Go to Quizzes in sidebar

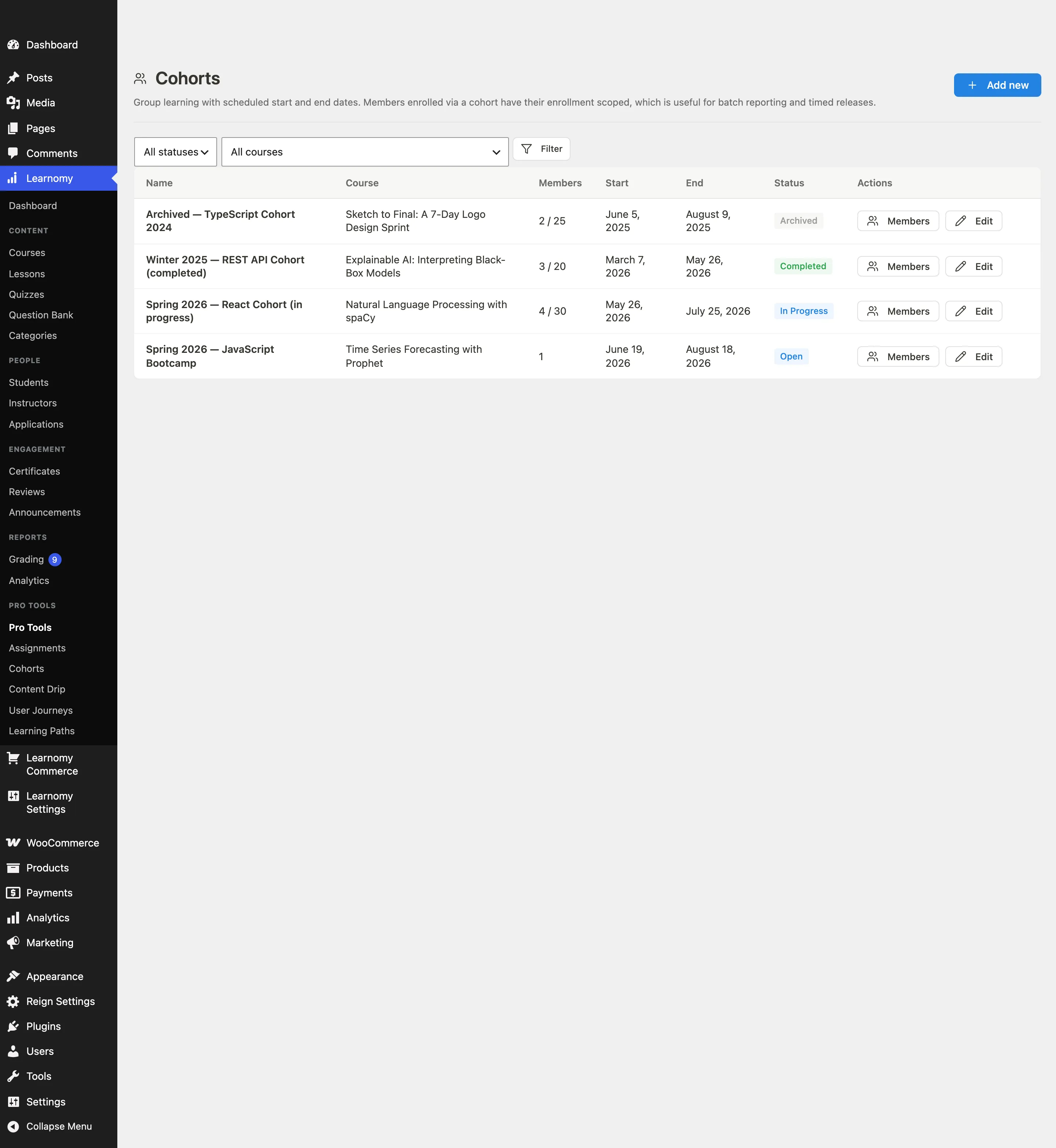(x=26, y=295)
